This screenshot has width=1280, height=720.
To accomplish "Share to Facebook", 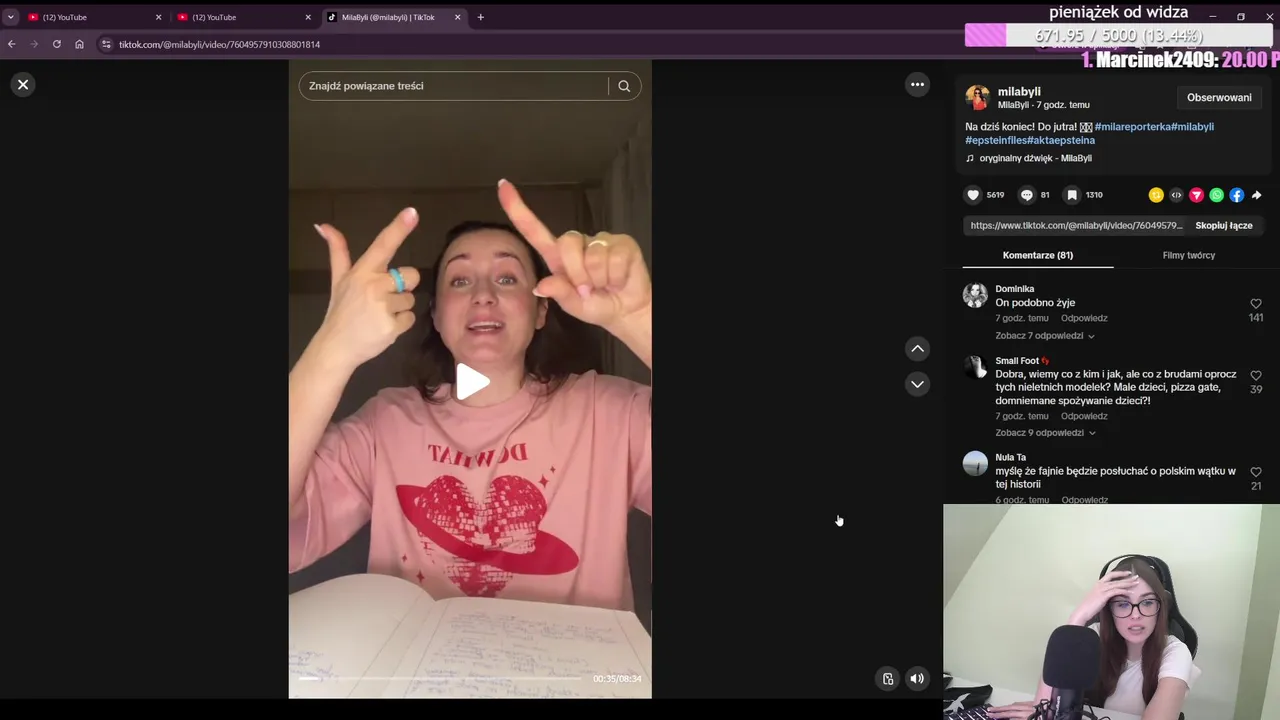I will tap(1236, 195).
